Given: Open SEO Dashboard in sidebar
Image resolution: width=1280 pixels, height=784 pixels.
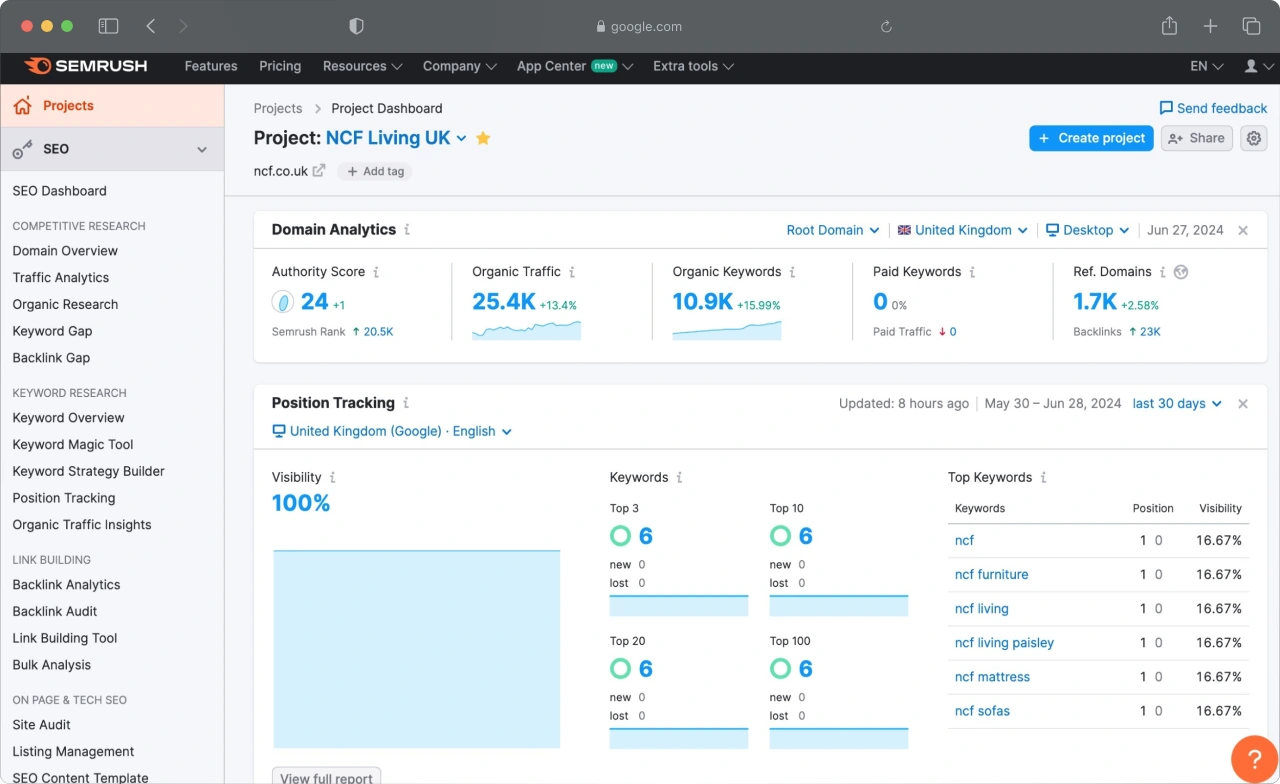Looking at the screenshot, I should tap(60, 191).
